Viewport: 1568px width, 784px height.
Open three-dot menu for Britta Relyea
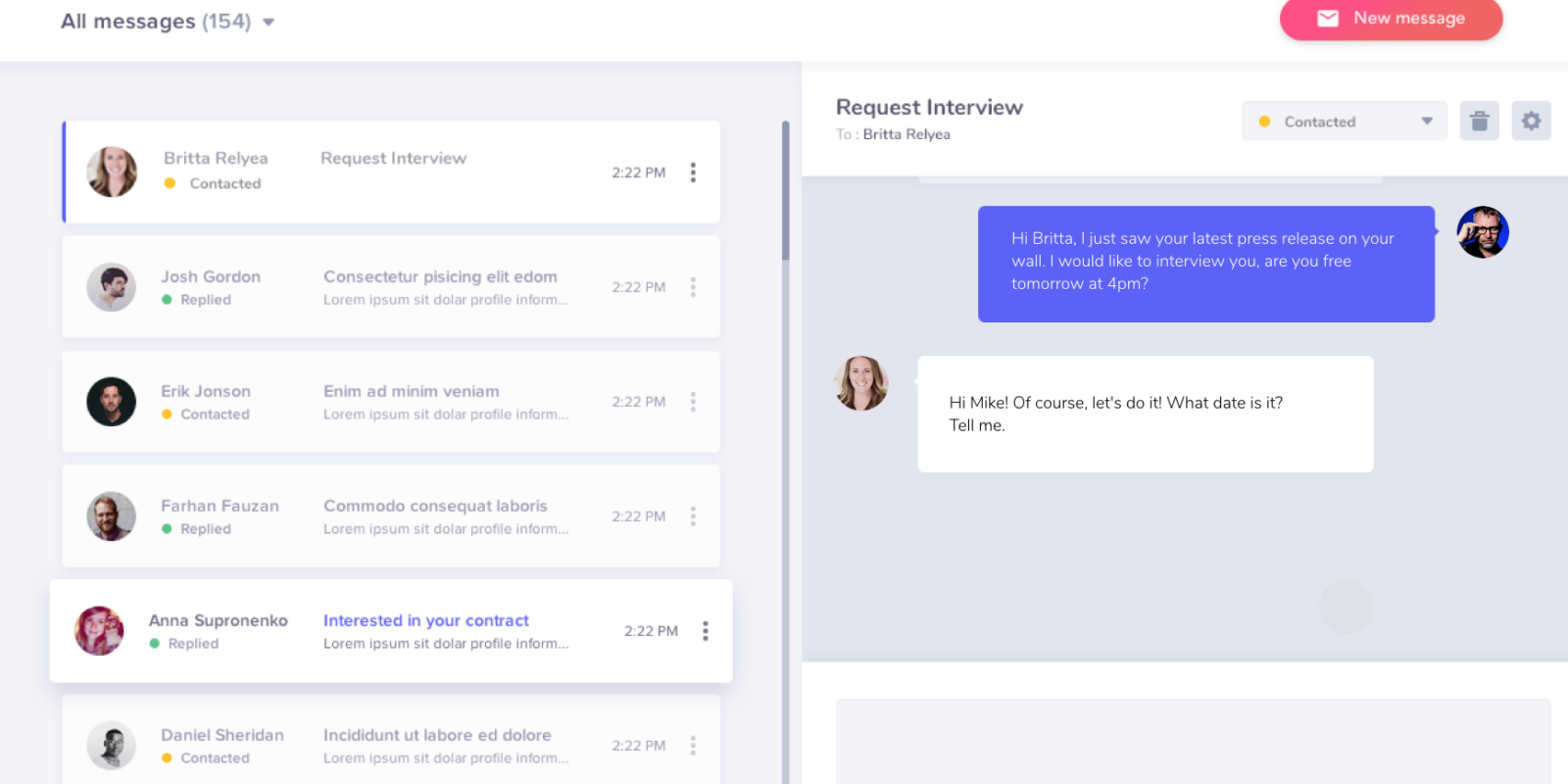(693, 172)
